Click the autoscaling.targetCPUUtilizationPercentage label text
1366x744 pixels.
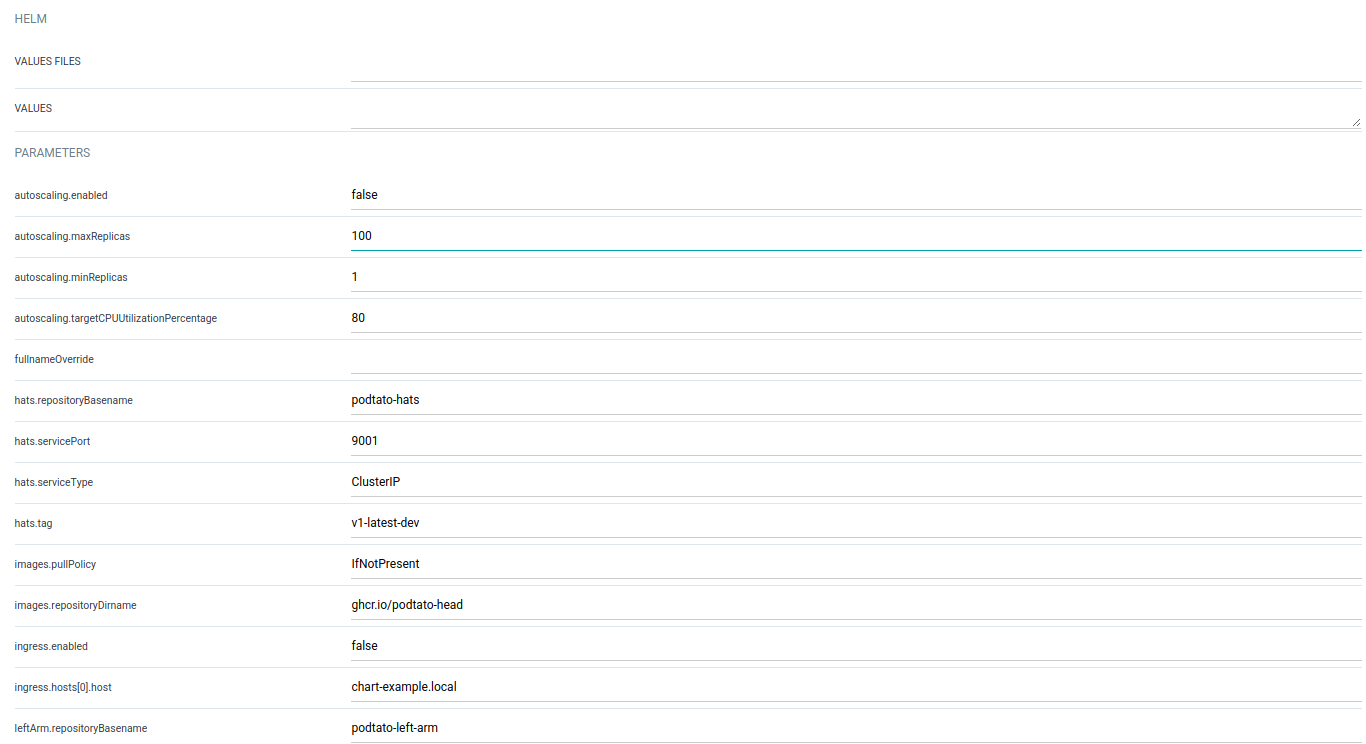(x=115, y=319)
